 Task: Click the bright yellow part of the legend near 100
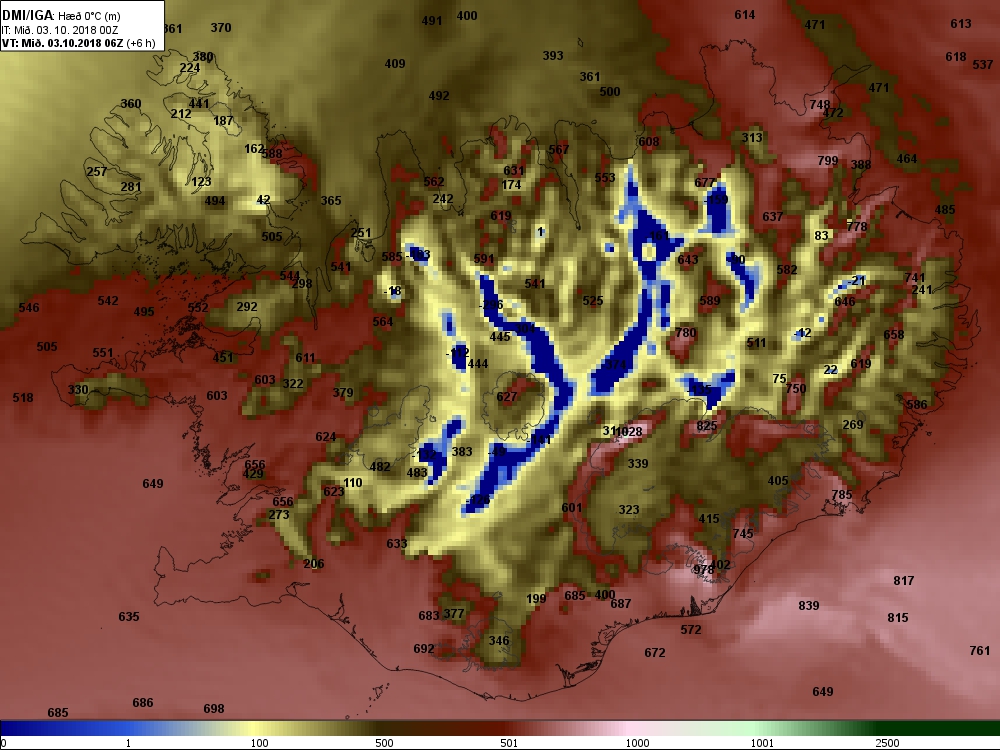[x=255, y=728]
